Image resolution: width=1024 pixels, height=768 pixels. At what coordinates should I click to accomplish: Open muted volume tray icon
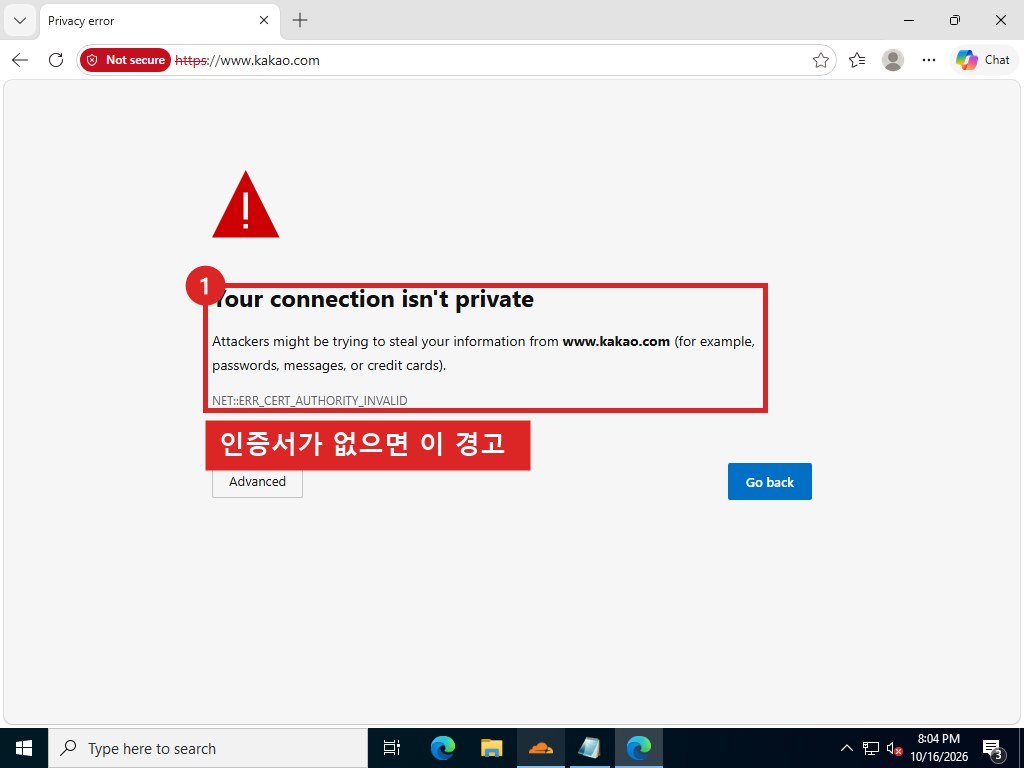[x=895, y=748]
